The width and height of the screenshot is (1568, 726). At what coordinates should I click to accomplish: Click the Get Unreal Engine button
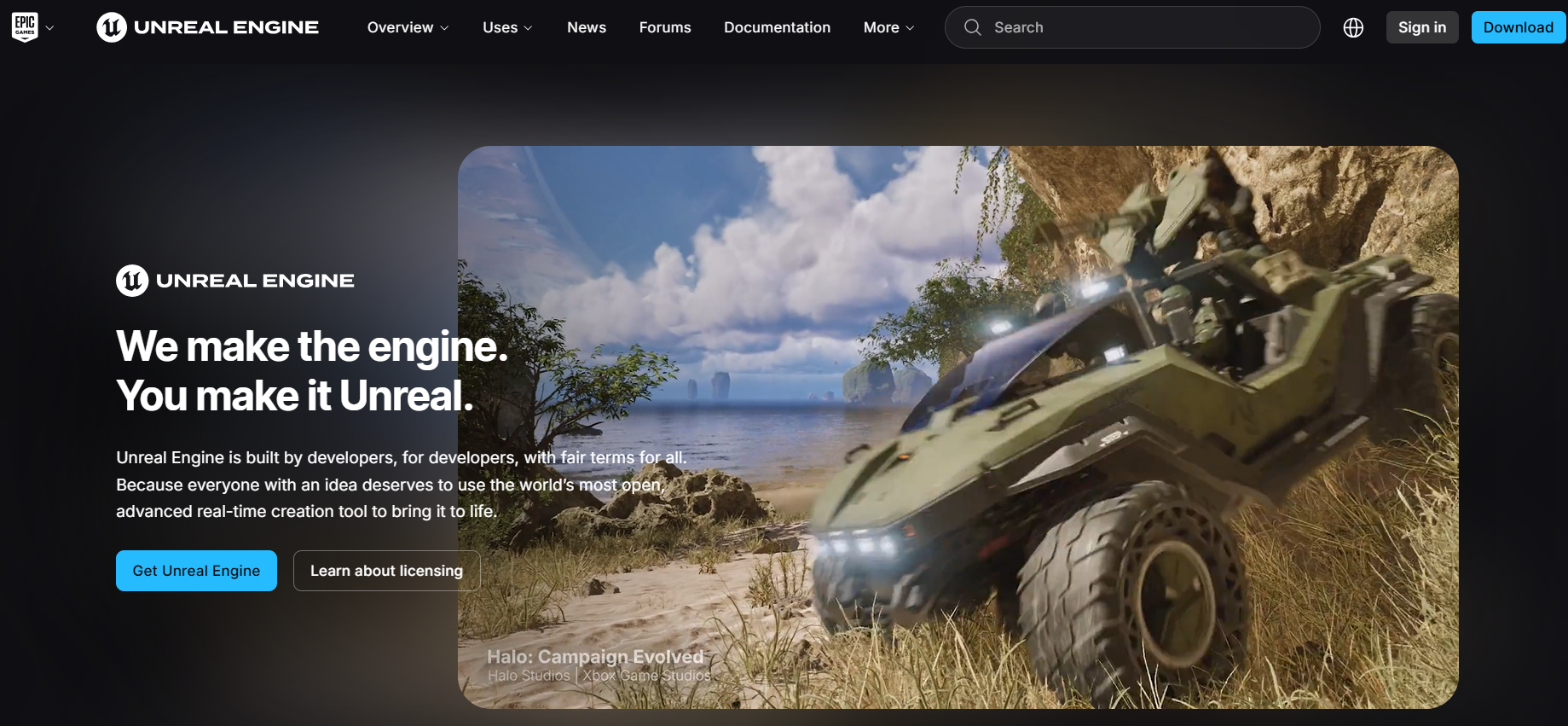(196, 571)
